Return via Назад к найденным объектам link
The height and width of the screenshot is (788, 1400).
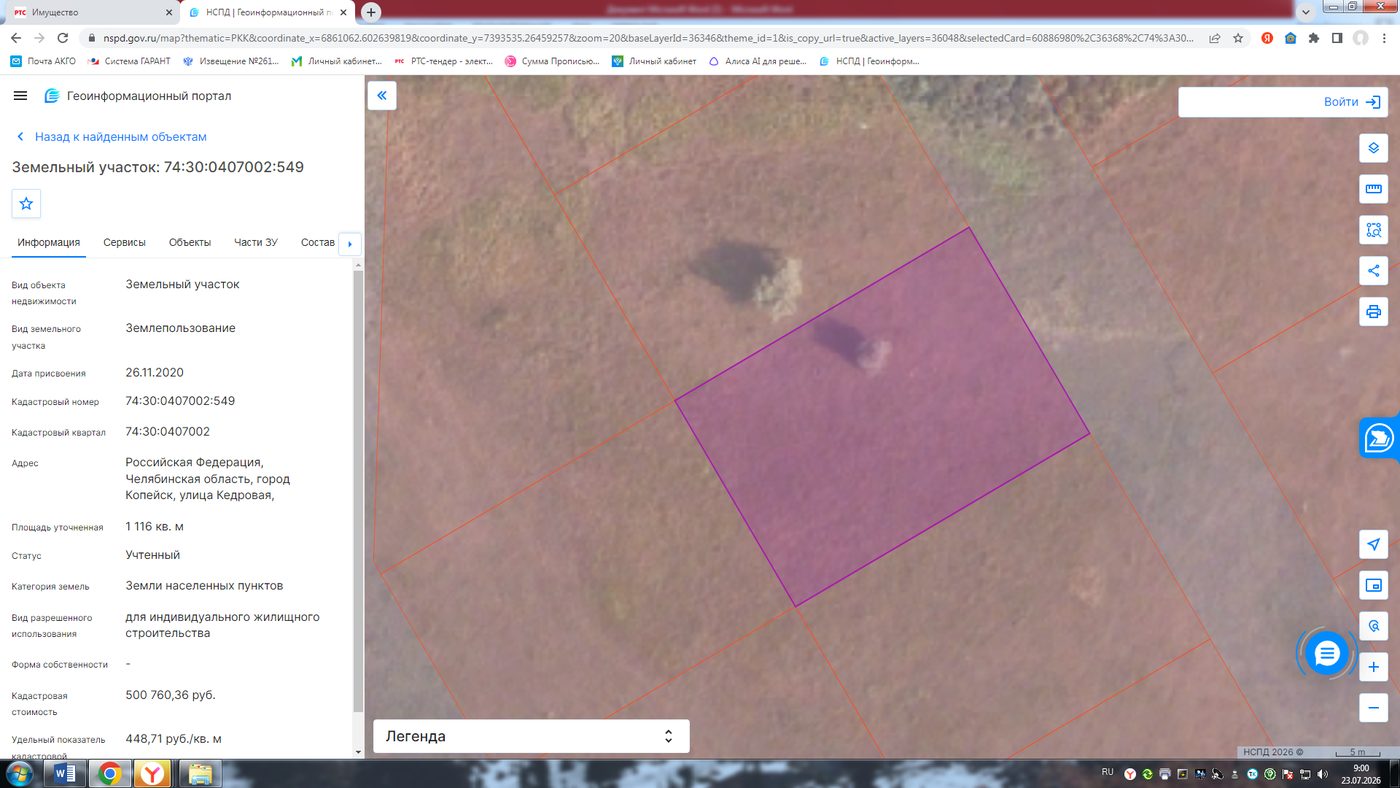click(x=111, y=137)
